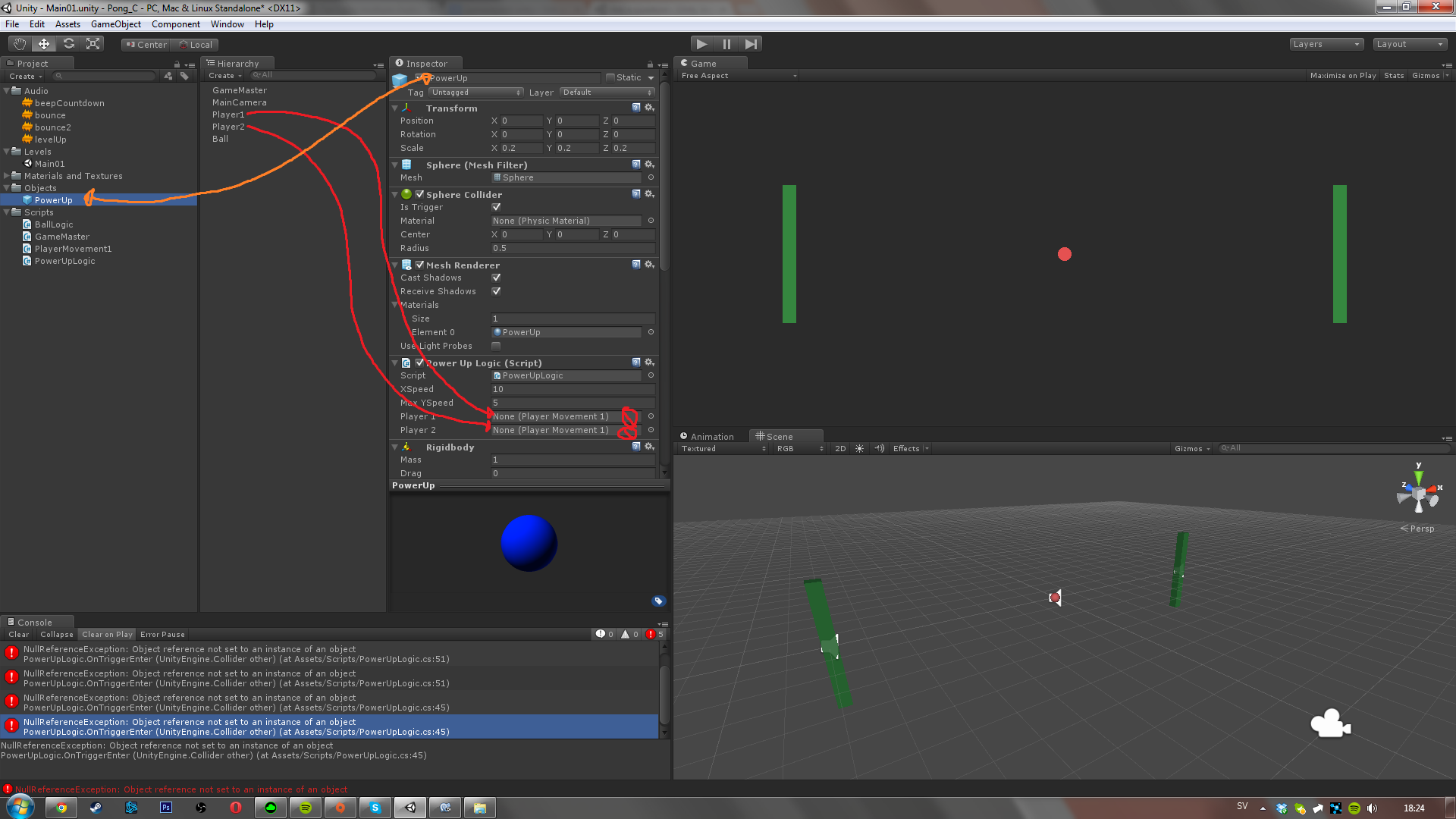
Task: Click asset label tag icon in preview
Action: 658,601
